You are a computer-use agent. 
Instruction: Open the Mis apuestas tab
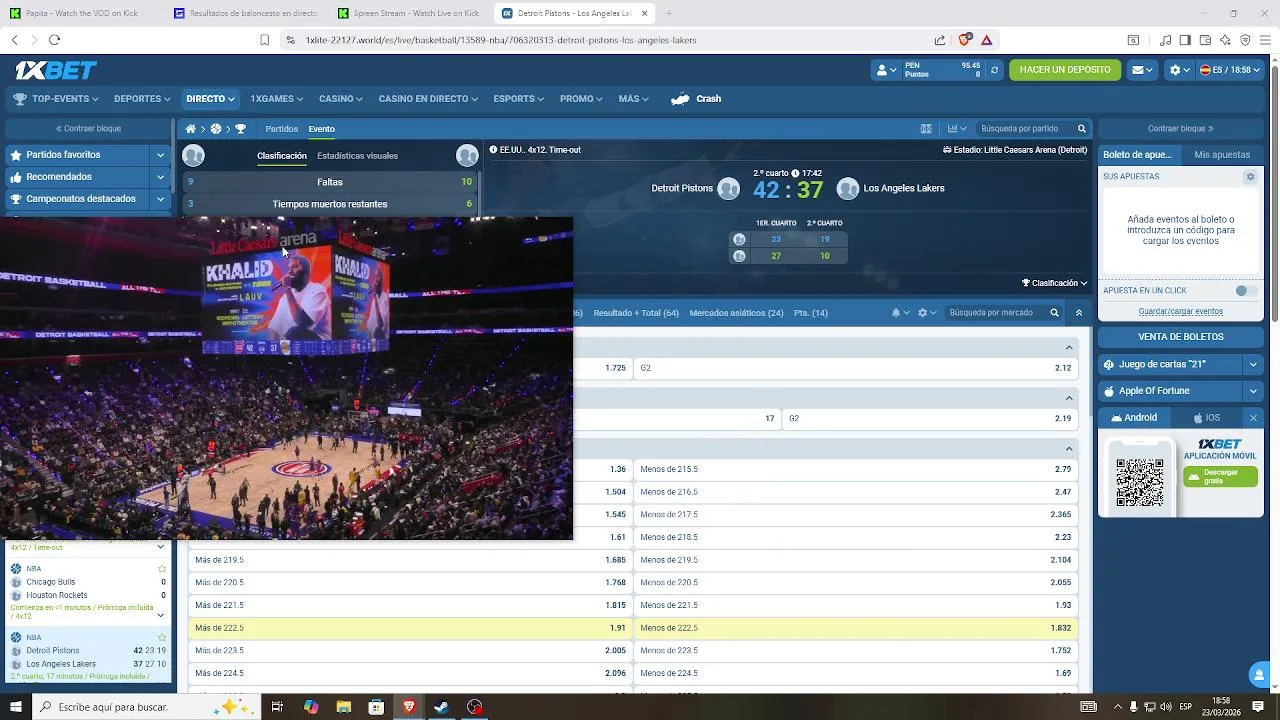point(1222,155)
